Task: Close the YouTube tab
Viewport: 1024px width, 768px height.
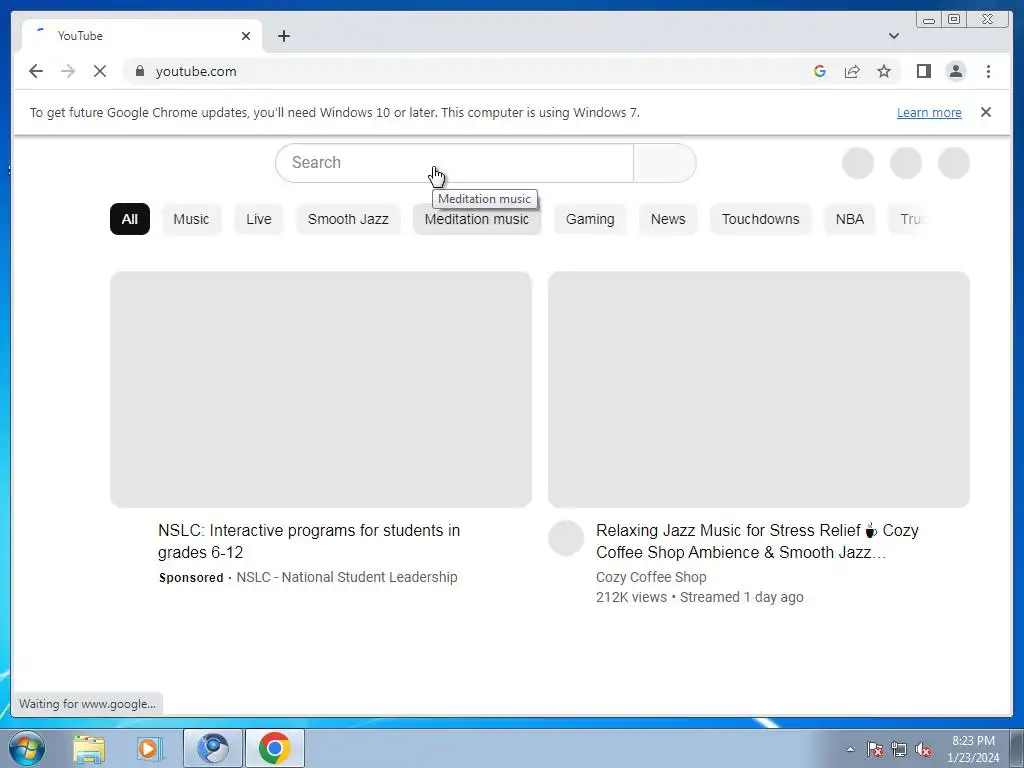Action: tap(246, 36)
